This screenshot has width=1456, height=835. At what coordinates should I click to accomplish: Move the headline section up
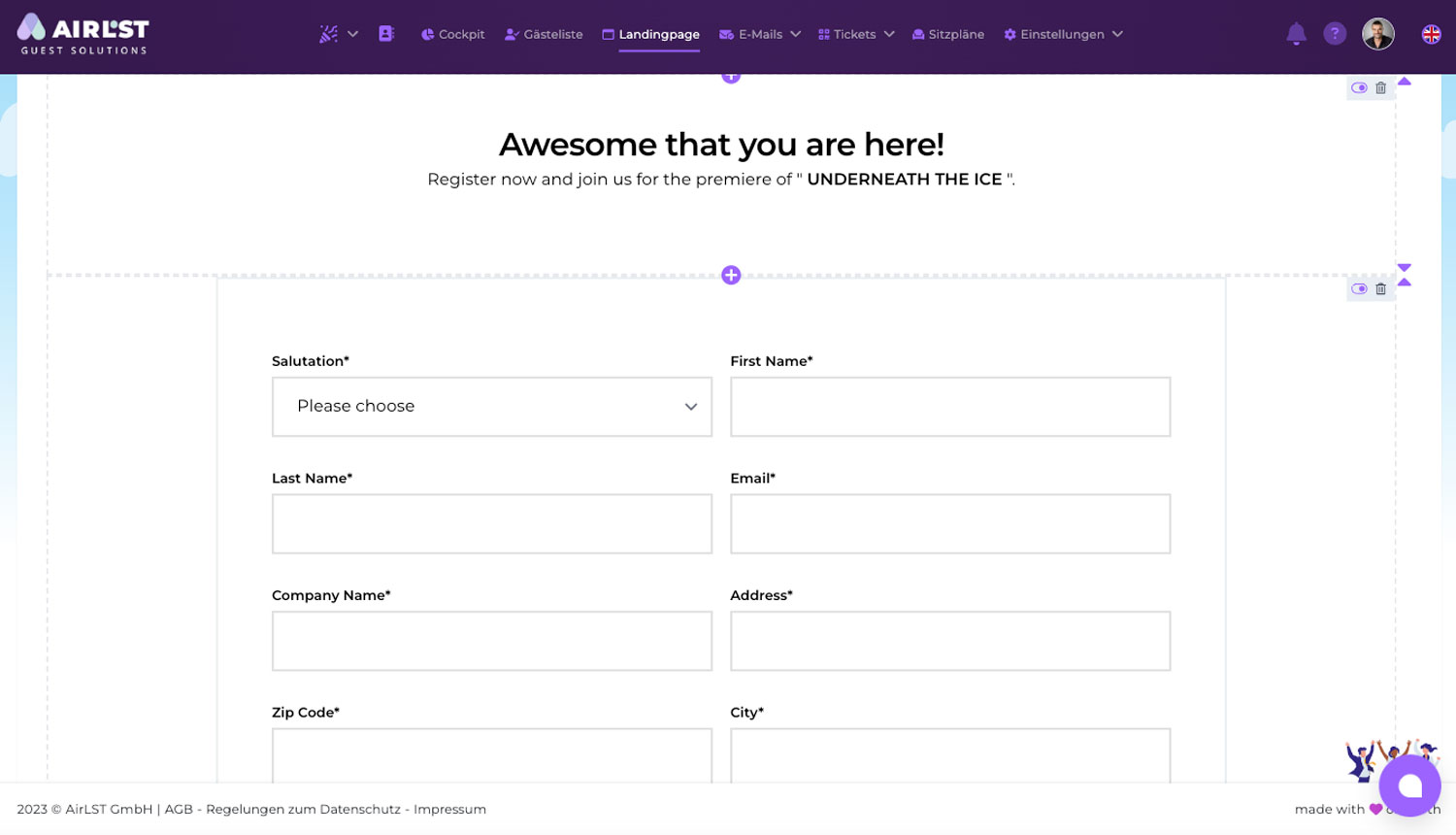click(1405, 82)
